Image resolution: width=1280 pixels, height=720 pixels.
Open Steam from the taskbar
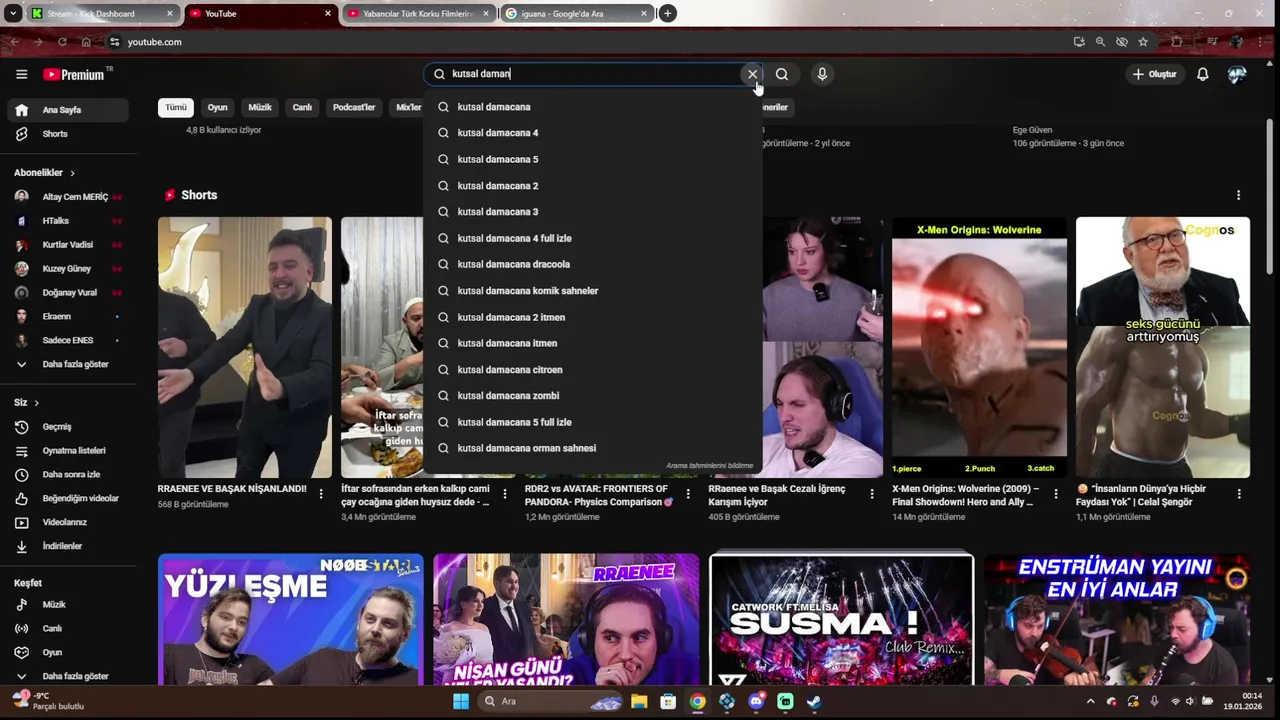(814, 701)
